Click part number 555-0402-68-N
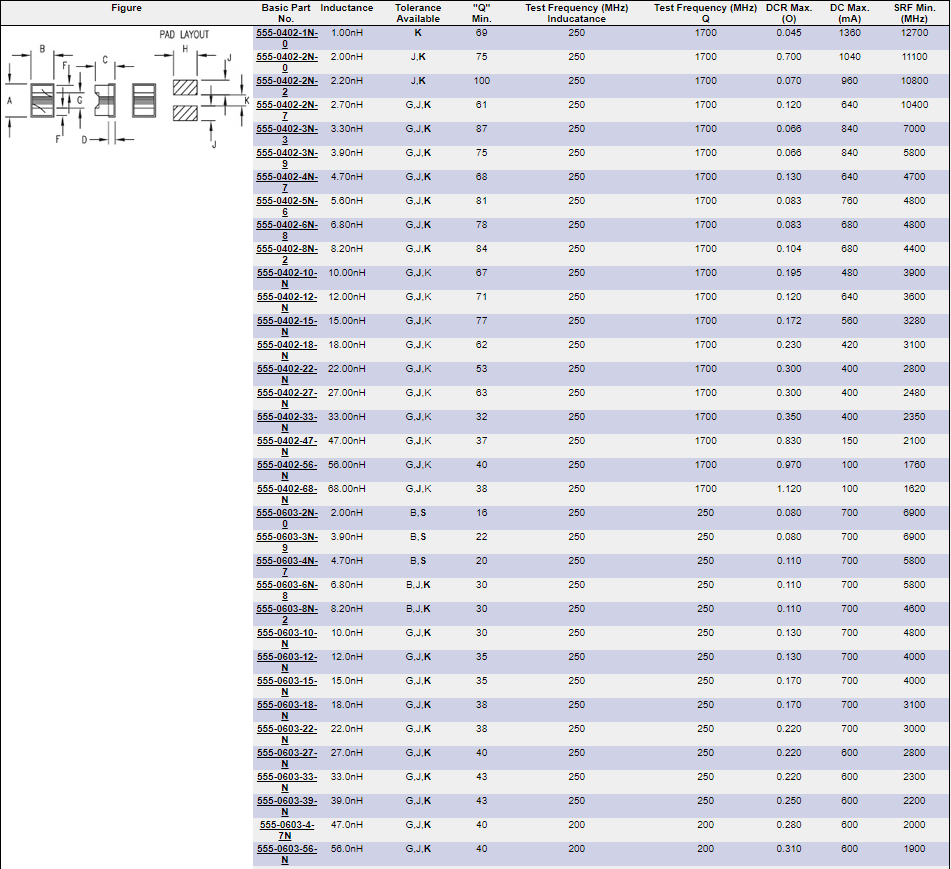 click(x=286, y=489)
